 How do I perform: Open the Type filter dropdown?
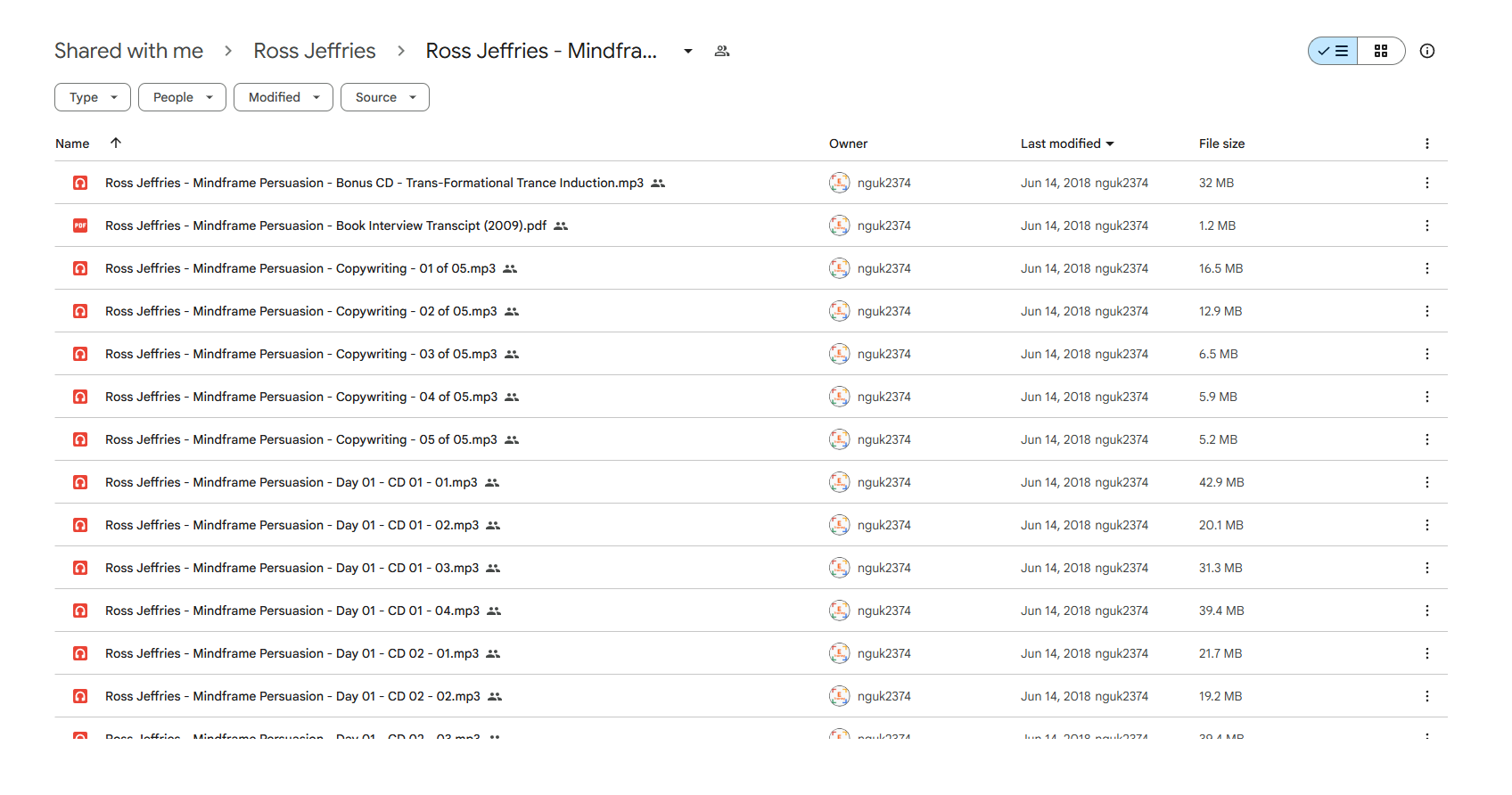pos(93,97)
